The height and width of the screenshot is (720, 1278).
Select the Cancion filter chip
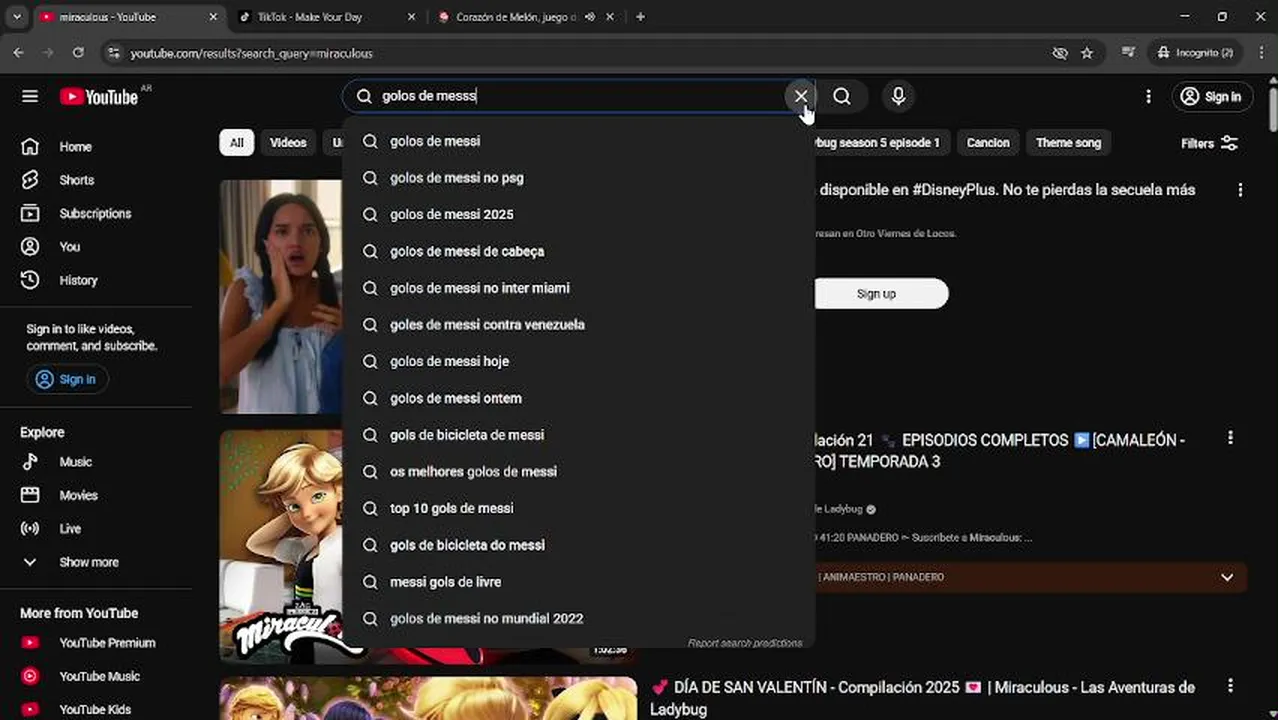point(988,143)
